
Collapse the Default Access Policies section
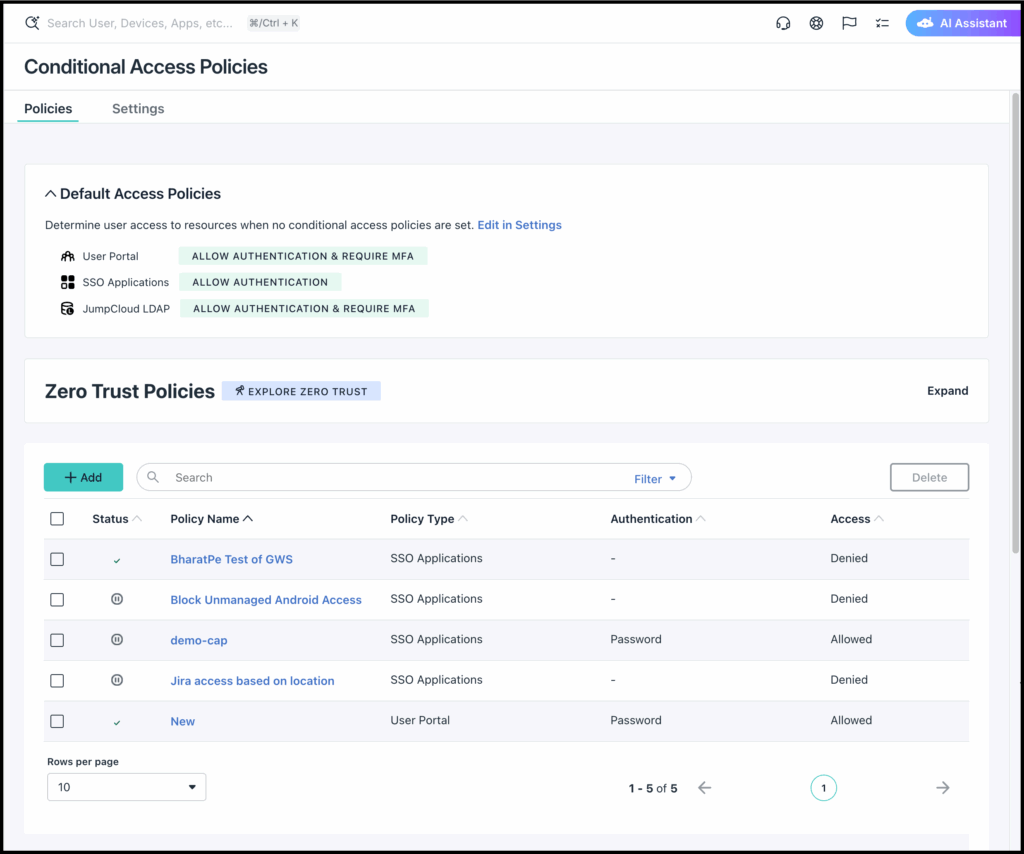(x=51, y=194)
